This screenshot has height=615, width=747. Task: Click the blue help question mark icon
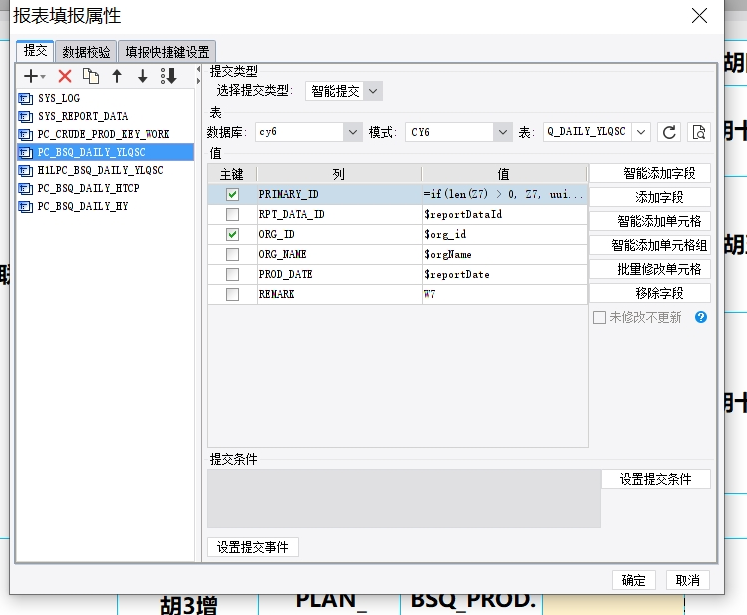701,317
